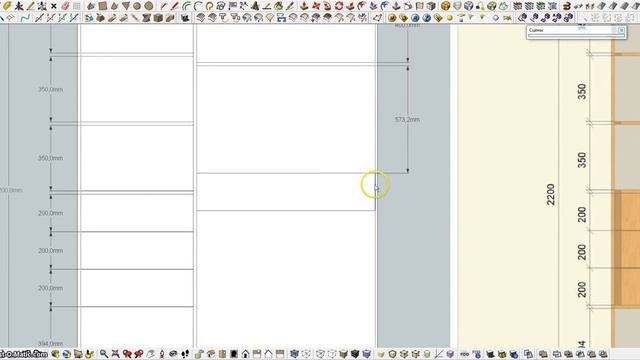Viewport: 640px width, 360px height.
Task: Choose the tan square Rectangle shape tool
Action: pyautogui.click(x=103, y=6)
